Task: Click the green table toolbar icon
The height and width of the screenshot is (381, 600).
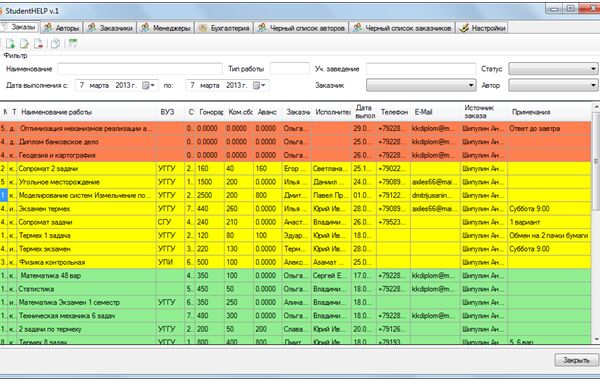Action: coord(73,44)
